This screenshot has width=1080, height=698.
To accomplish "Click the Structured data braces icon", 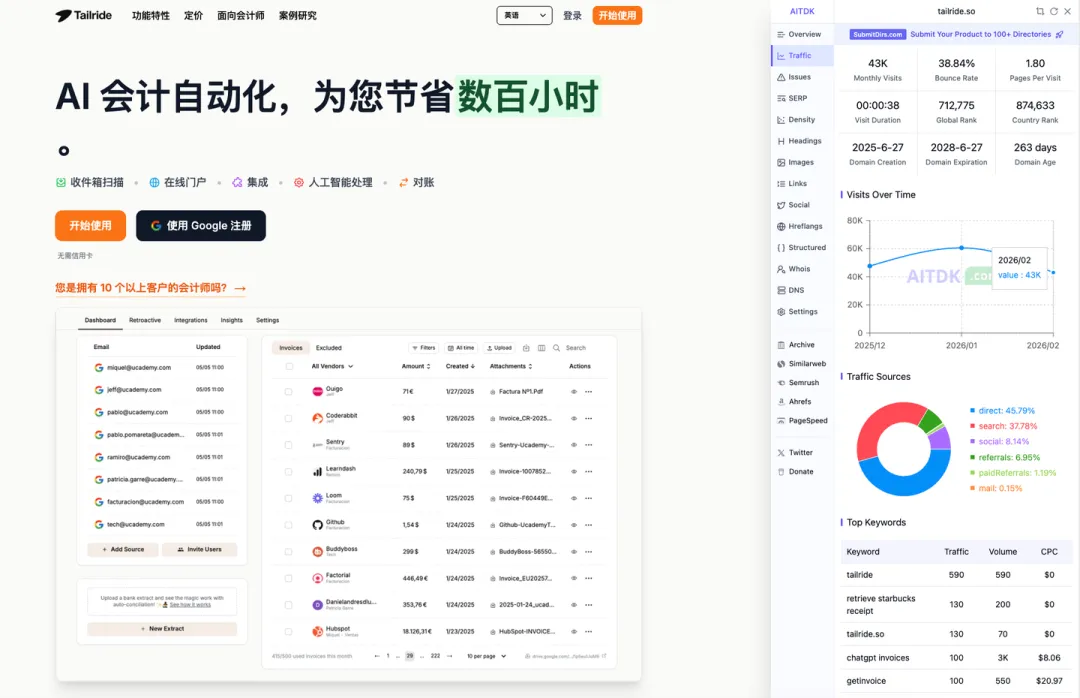I will pyautogui.click(x=781, y=247).
